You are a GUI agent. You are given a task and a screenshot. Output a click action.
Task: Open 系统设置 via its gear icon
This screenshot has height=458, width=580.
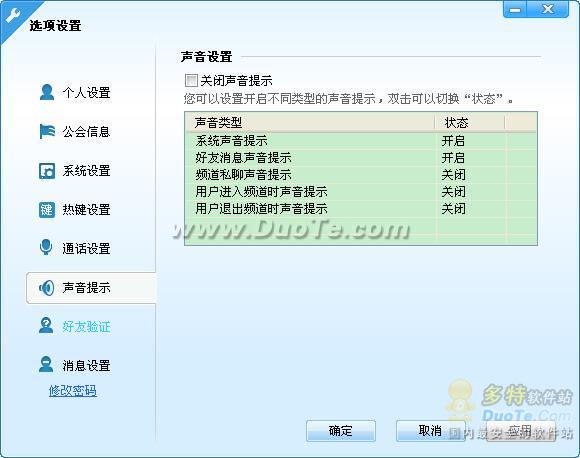(x=47, y=171)
